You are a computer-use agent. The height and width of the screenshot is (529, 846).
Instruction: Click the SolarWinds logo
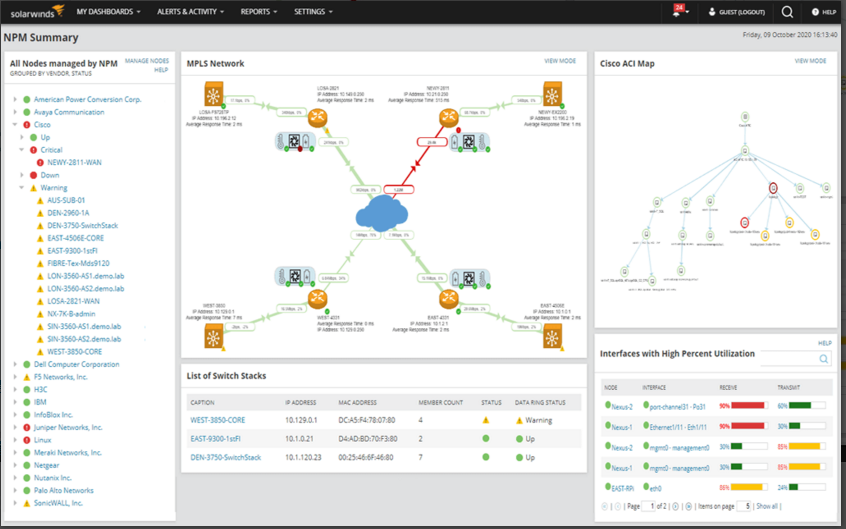pyautogui.click(x=37, y=12)
